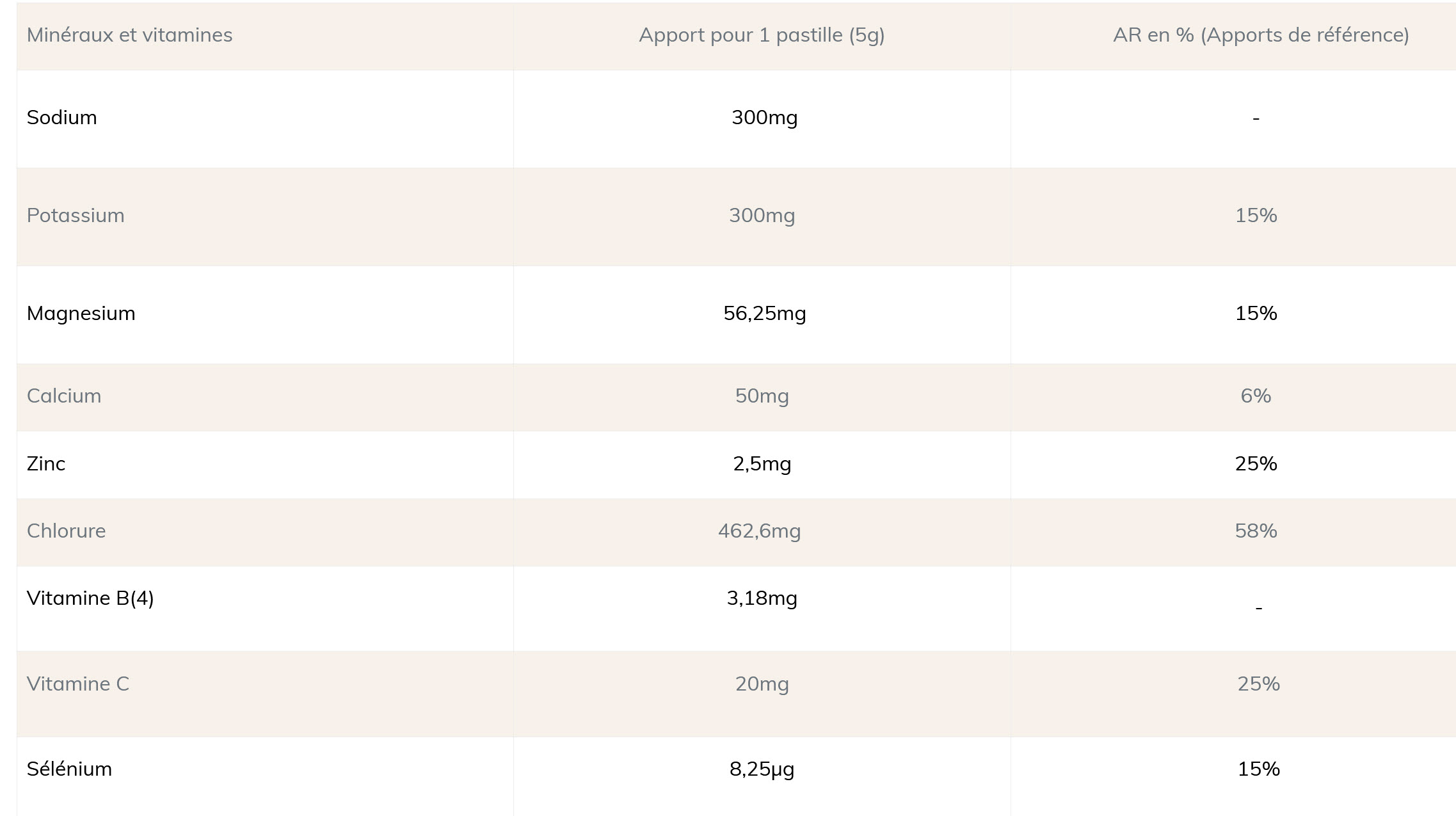
Task: Click the Magnesium 56,25mg value
Action: (764, 314)
